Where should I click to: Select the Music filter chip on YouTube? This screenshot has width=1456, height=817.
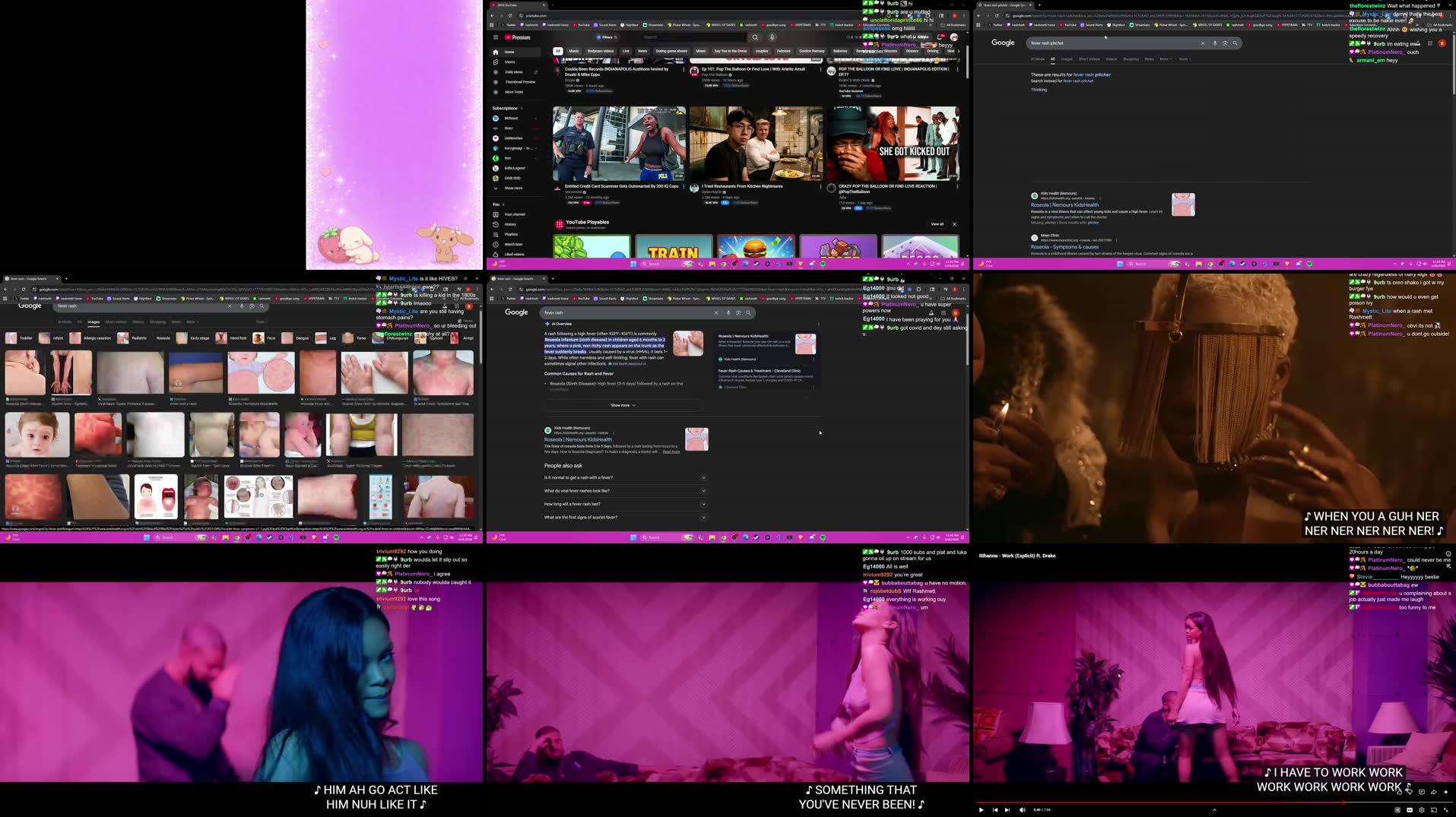(x=573, y=51)
